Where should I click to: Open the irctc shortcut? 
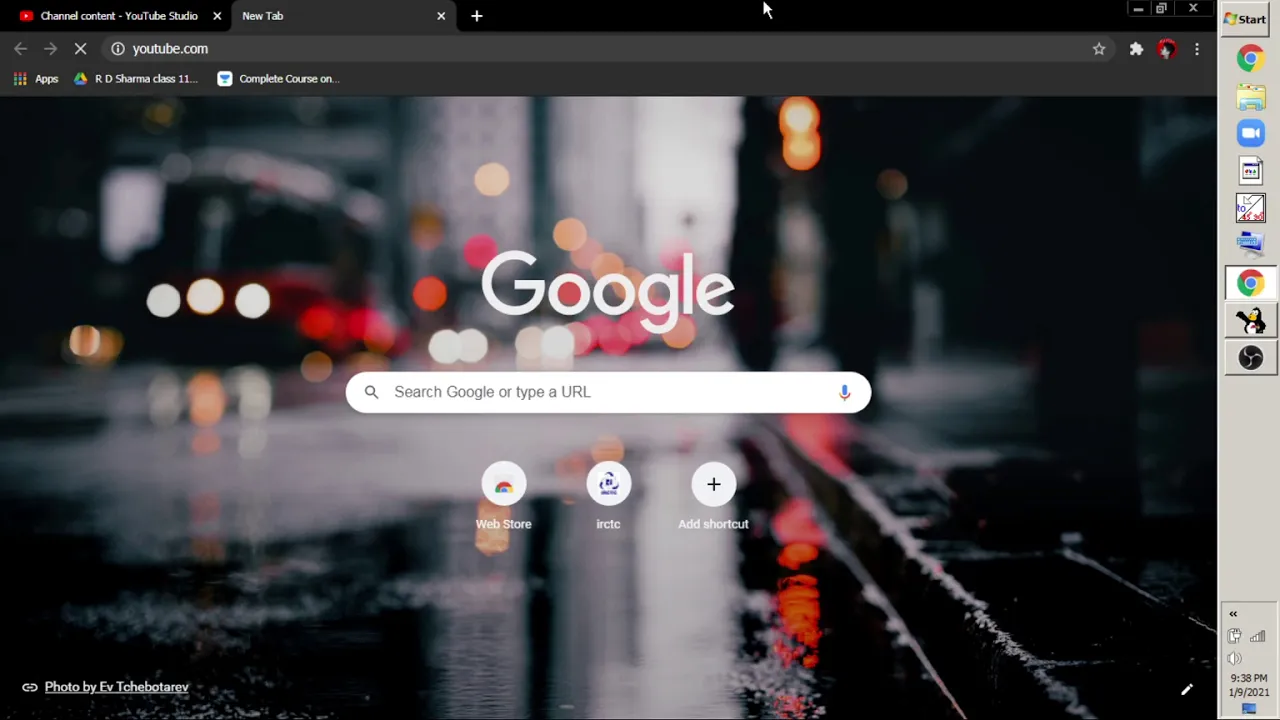[608, 496]
